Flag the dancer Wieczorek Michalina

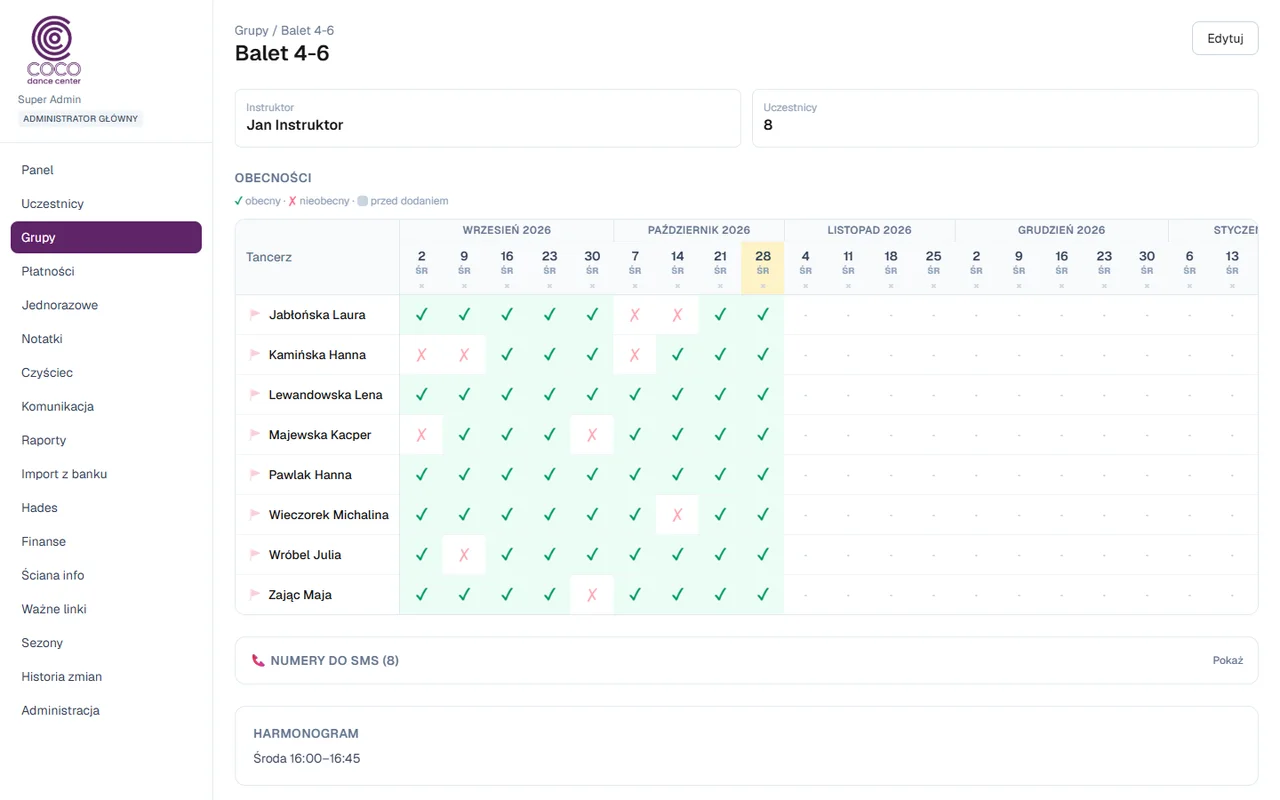click(255, 515)
